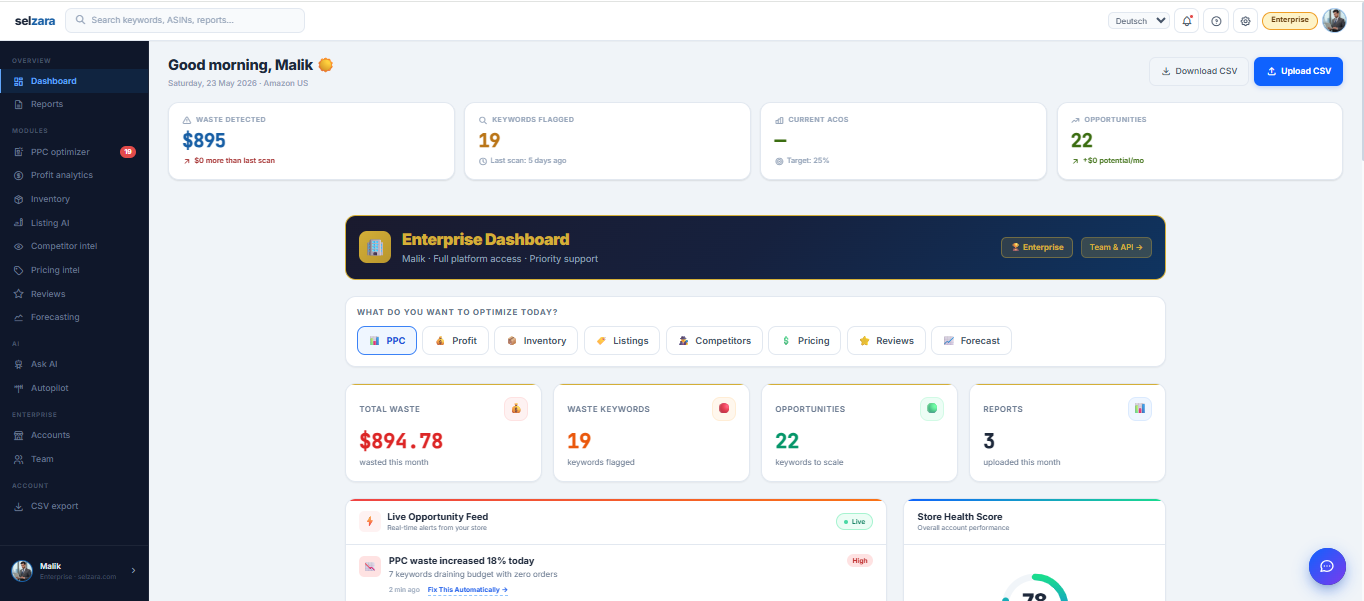1364x601 pixels.
Task: Click the Last scan: 5 days ago text
Action: pos(527,160)
